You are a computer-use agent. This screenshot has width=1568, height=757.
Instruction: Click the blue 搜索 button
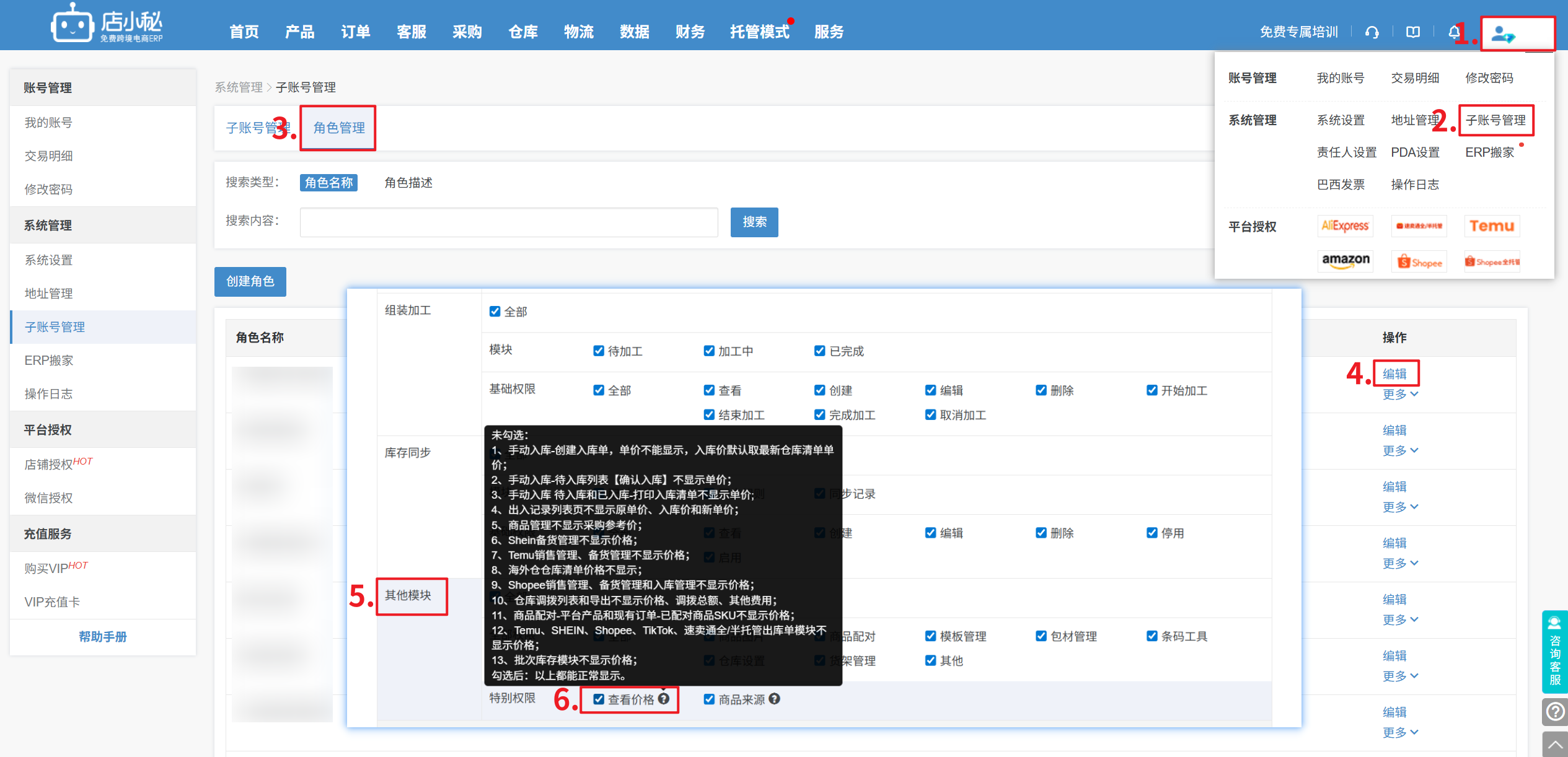(x=754, y=222)
